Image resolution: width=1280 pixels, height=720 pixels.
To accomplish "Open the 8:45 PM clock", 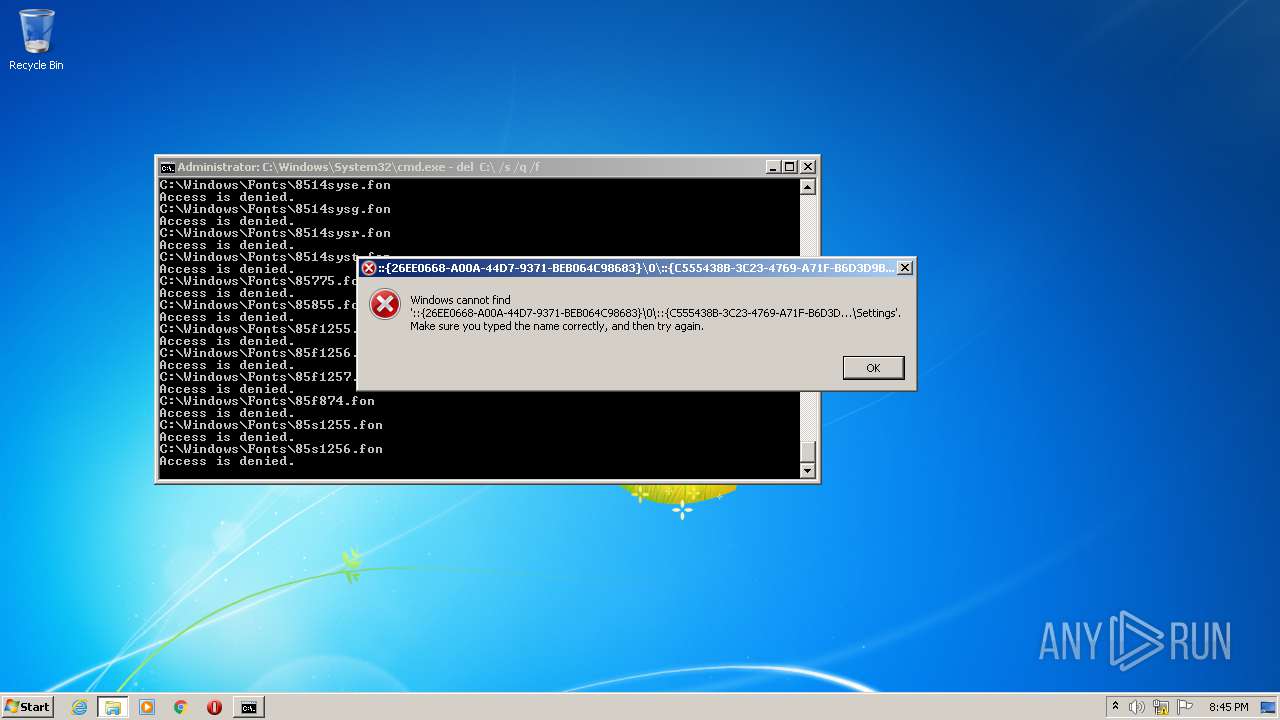I will click(1228, 707).
